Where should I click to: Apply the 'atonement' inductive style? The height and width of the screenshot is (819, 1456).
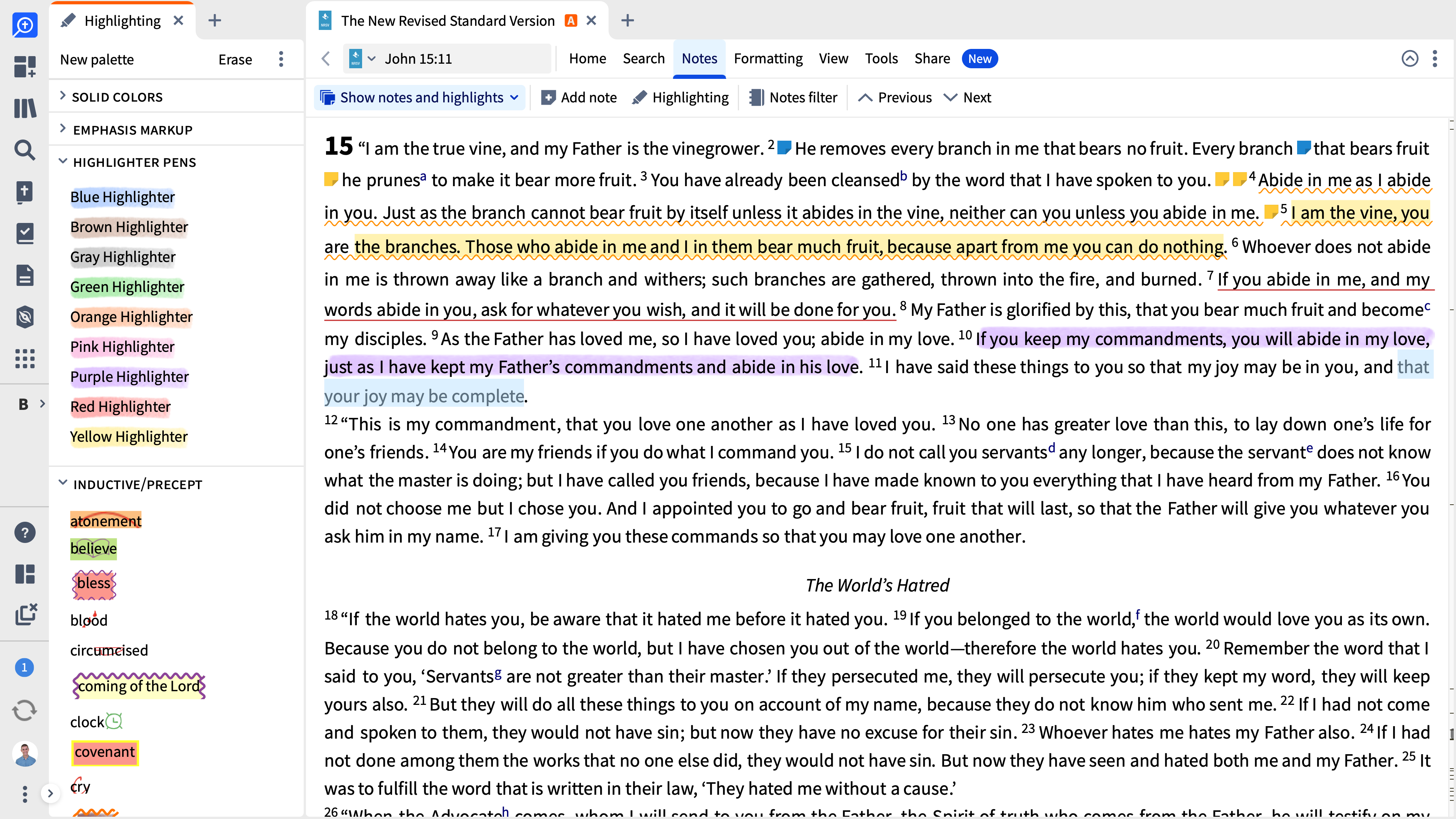pos(106,521)
